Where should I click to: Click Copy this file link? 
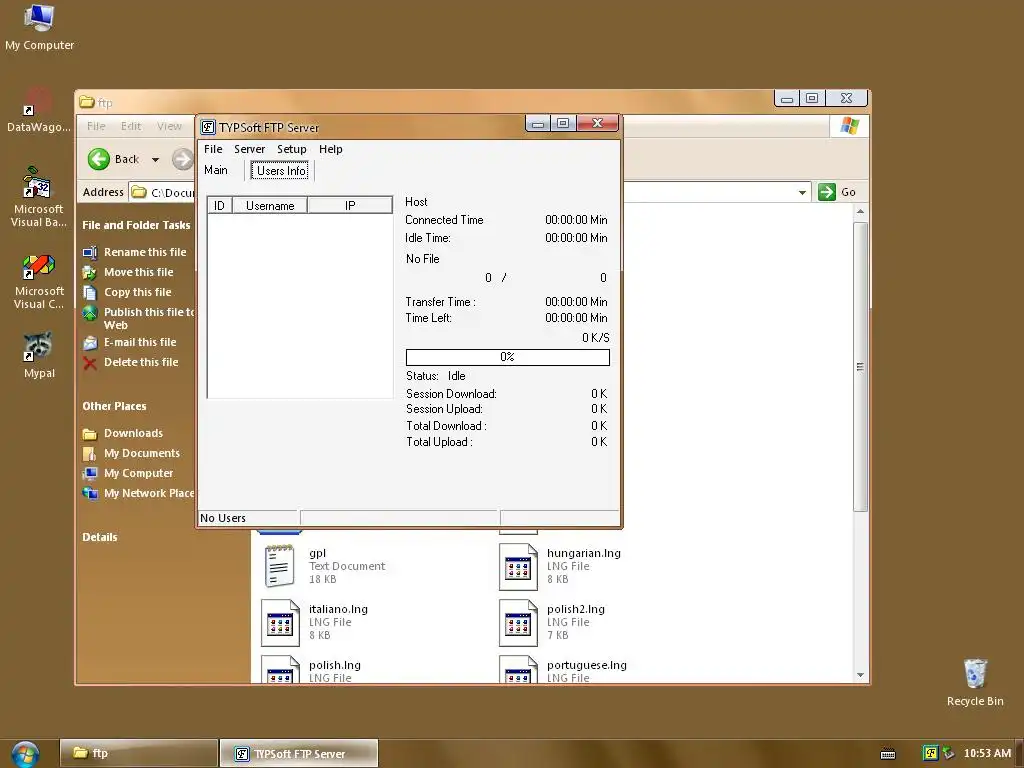click(x=138, y=293)
